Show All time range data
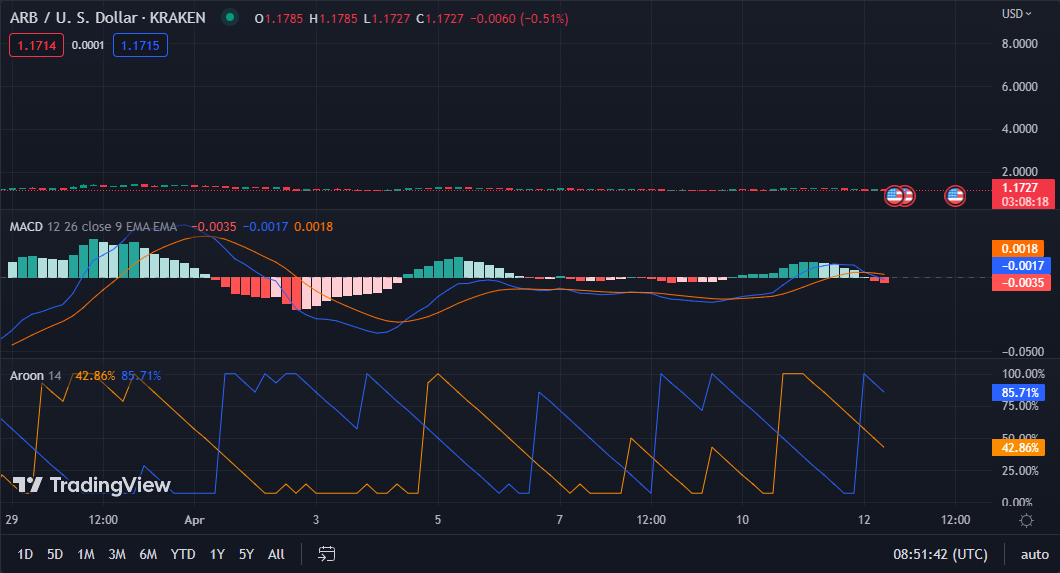The height and width of the screenshot is (573, 1060). 277,554
